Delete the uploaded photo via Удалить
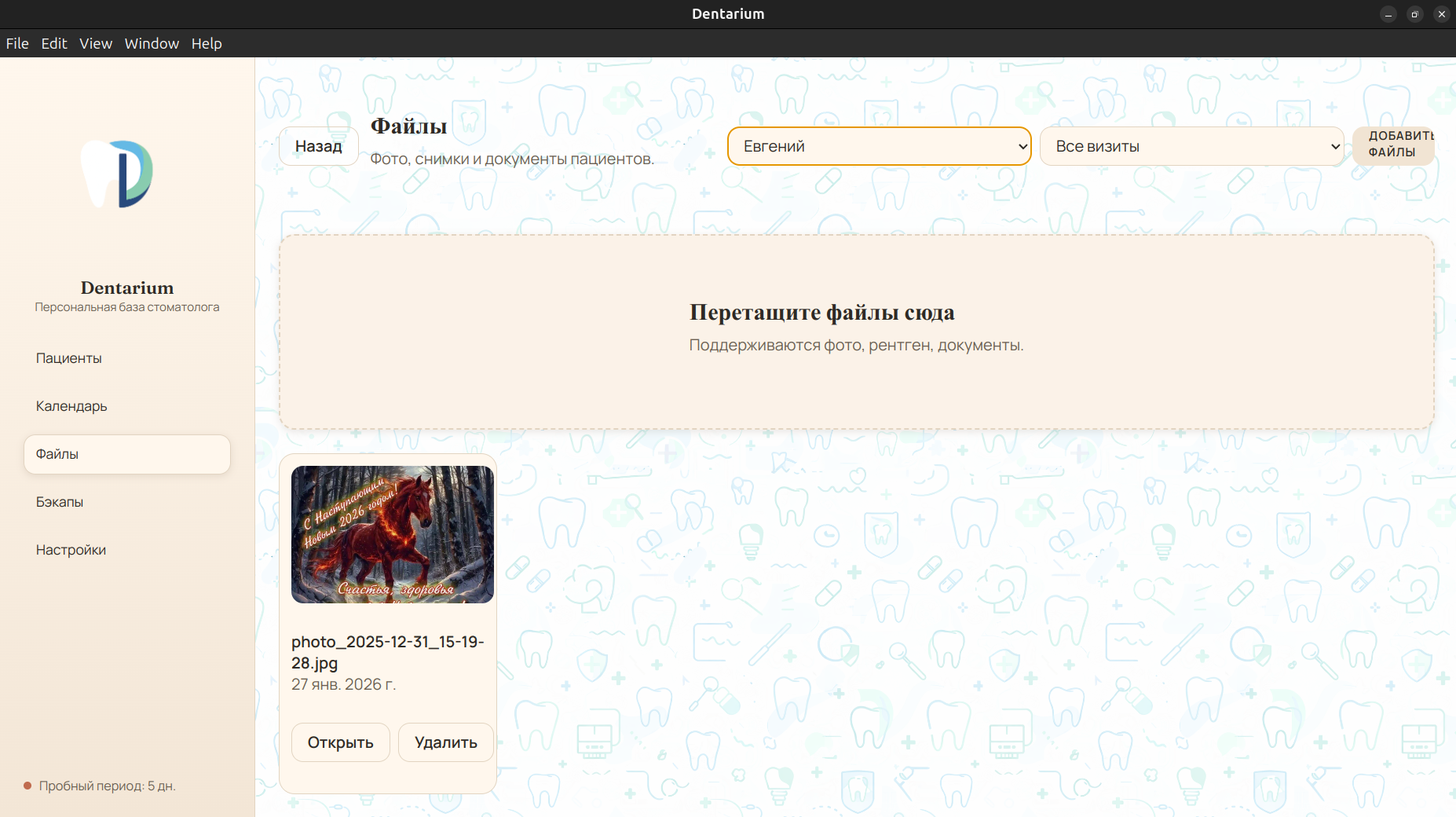The image size is (1456, 817). [x=445, y=742]
